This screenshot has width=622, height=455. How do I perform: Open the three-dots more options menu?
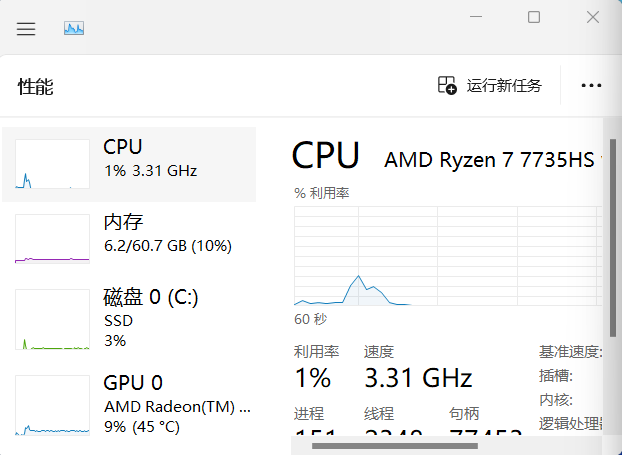(x=591, y=85)
